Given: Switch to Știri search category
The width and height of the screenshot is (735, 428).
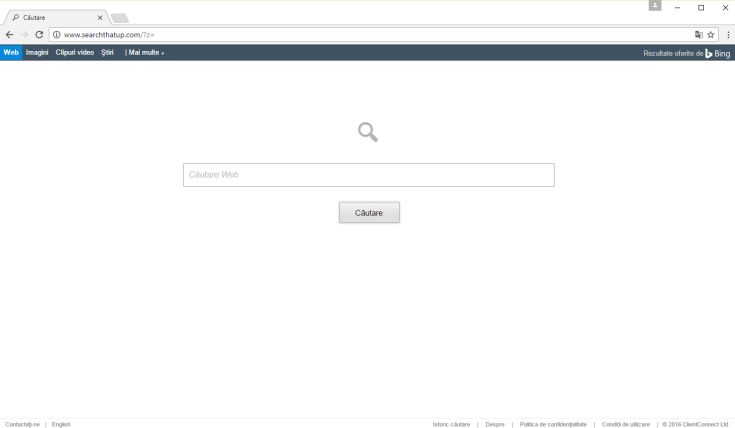Looking at the screenshot, I should tap(107, 53).
